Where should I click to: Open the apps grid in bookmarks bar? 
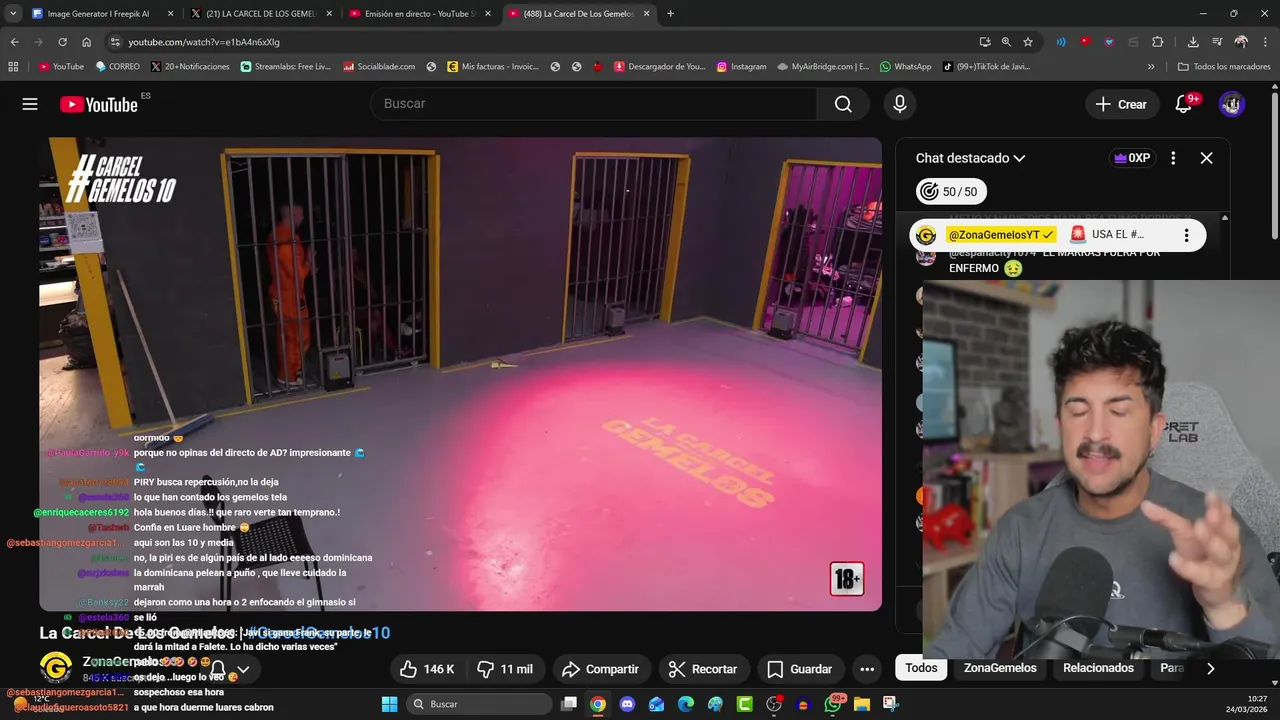pos(13,67)
